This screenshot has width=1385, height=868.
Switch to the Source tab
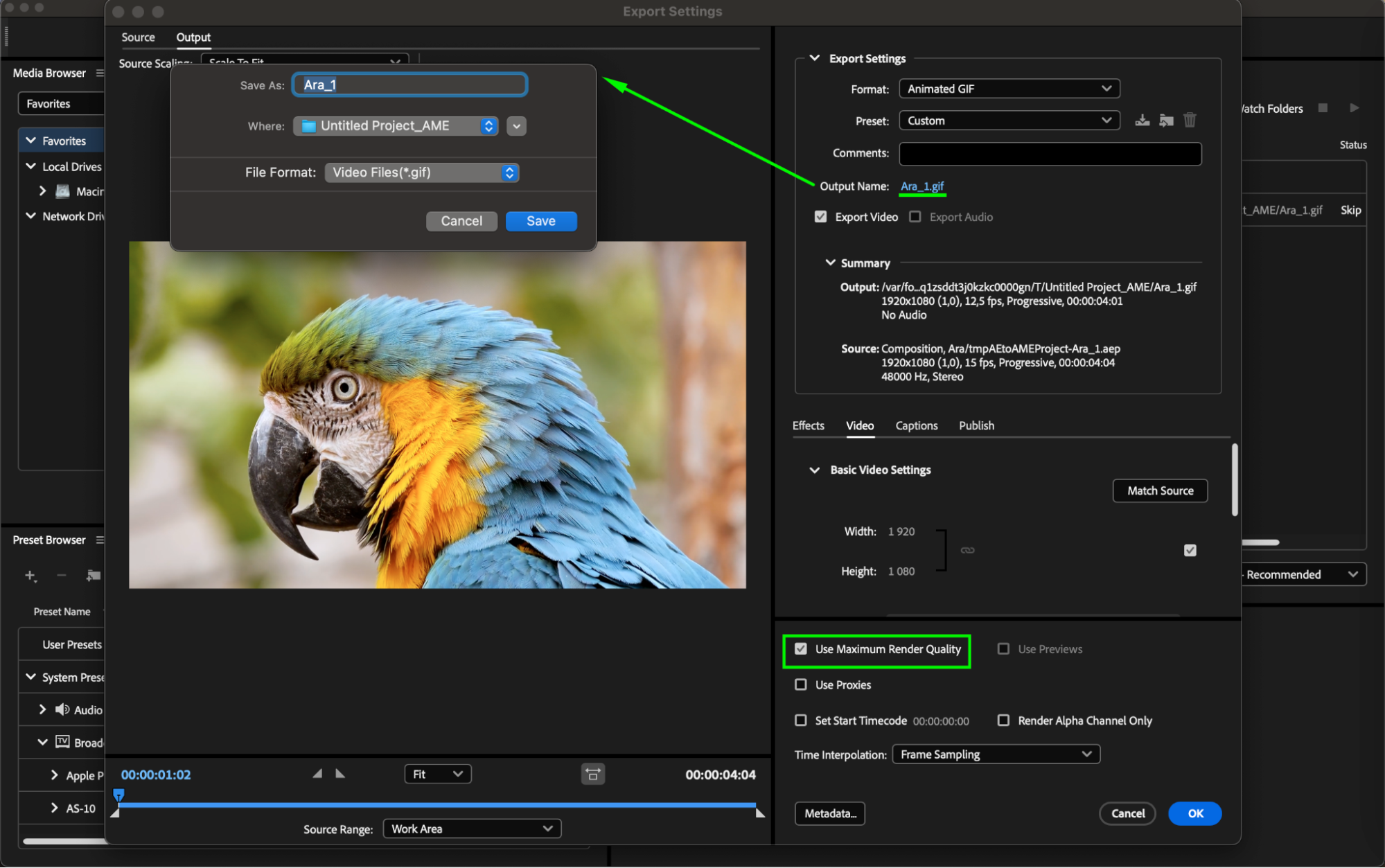tap(138, 37)
